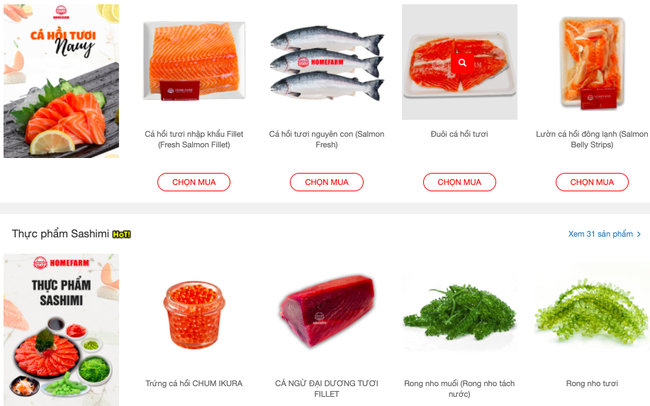The image size is (650, 406).
Task: Open the Thực Phẩm Sashimi Homefarm banner
Action: click(x=61, y=330)
